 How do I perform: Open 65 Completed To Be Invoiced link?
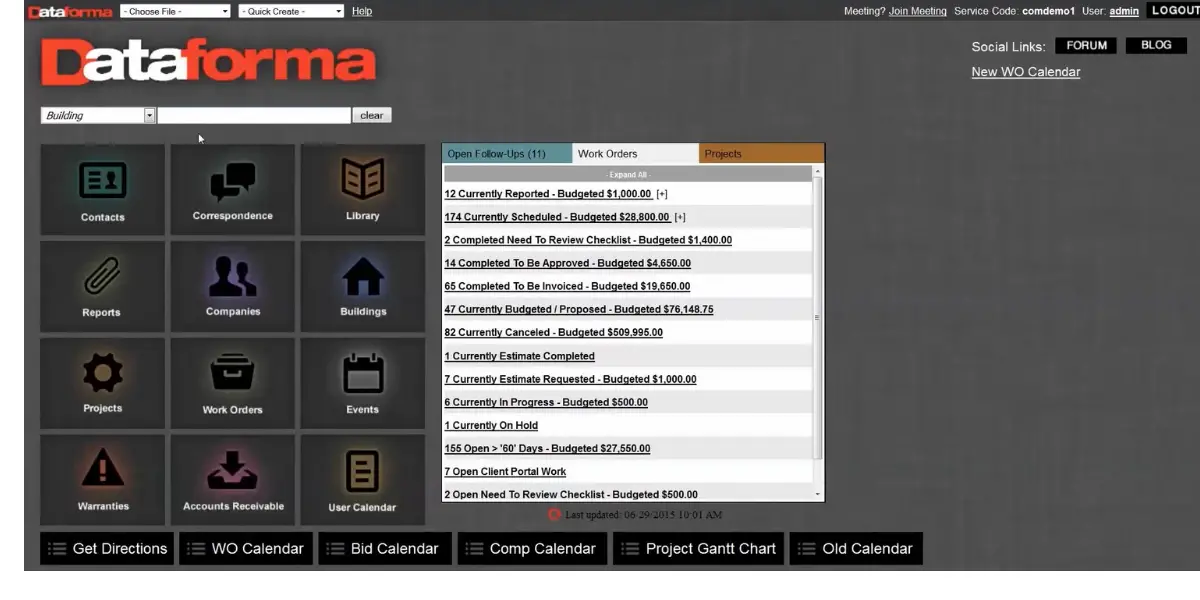coord(567,286)
